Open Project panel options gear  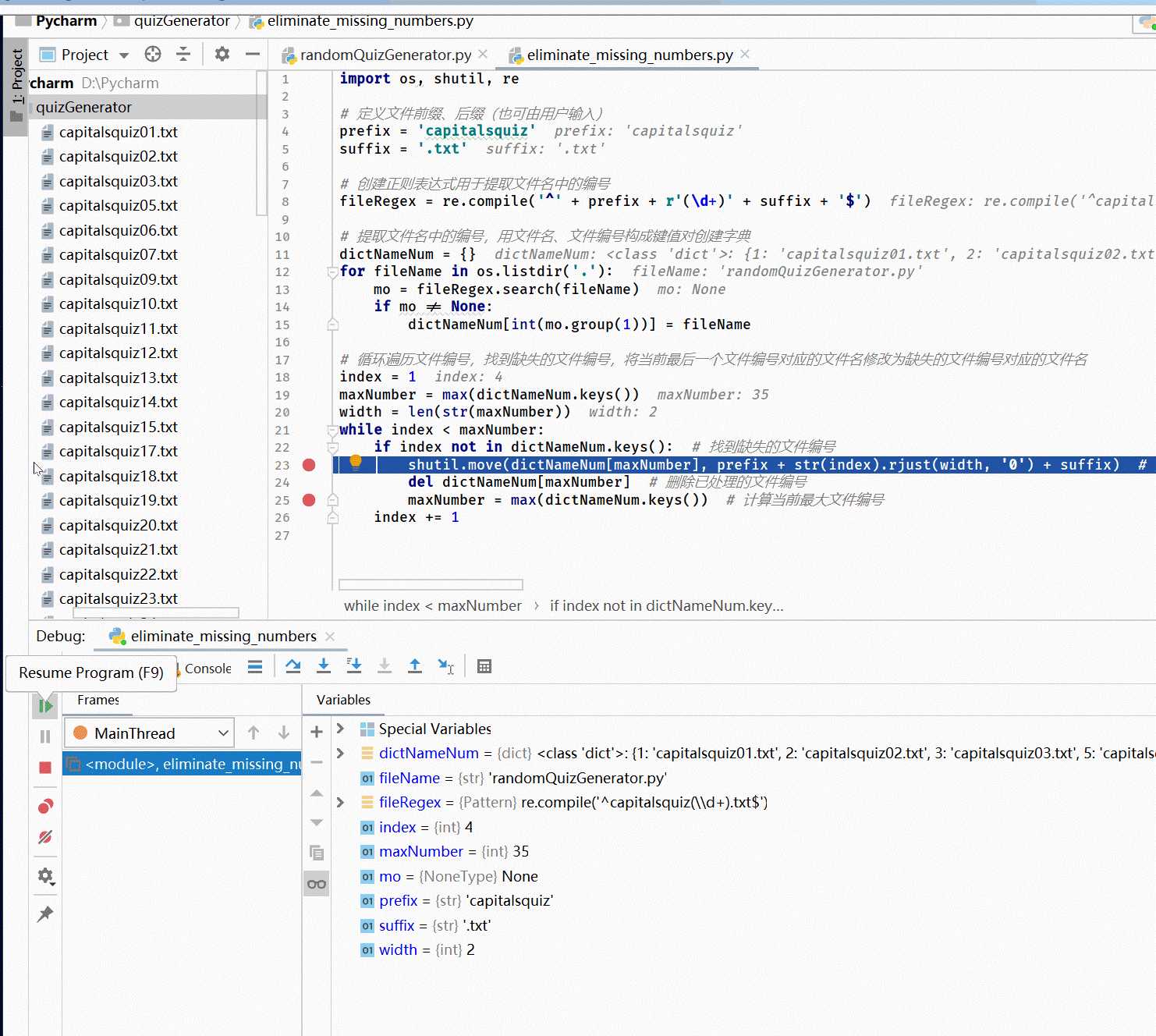222,54
